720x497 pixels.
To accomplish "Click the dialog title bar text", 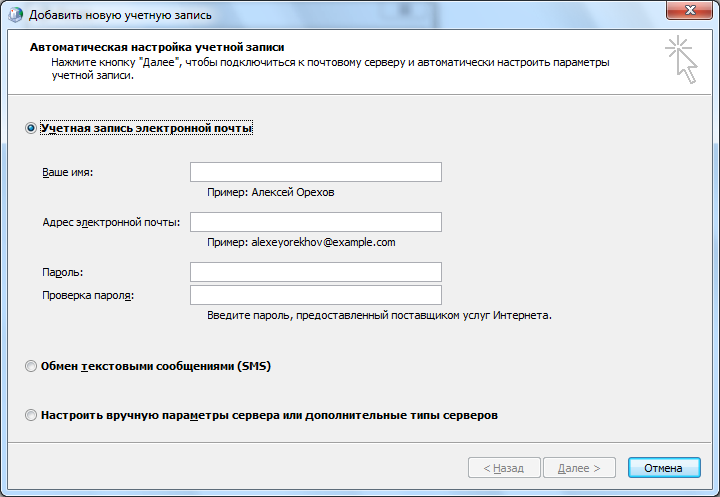I will point(120,15).
